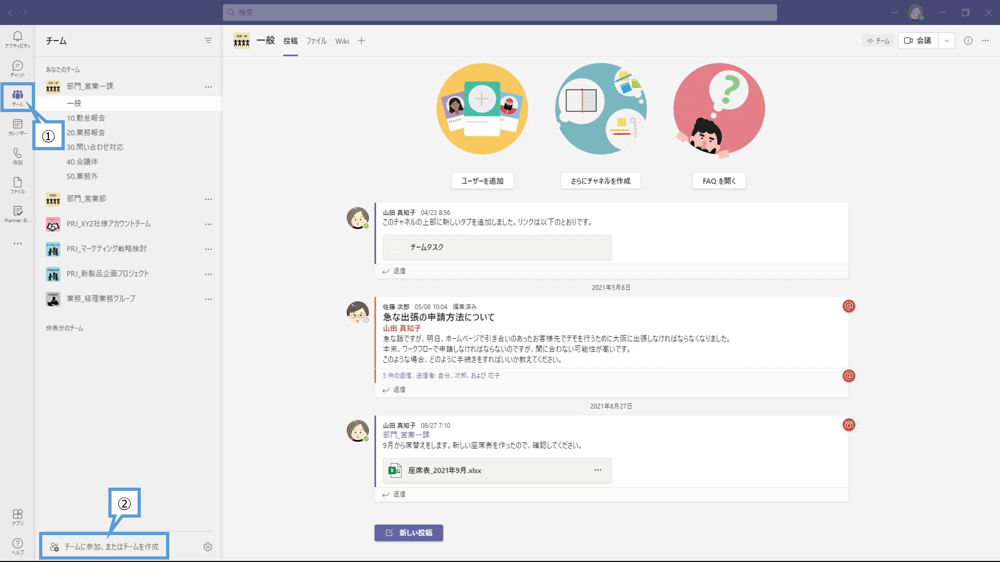Open manage teams gear icon
Viewport: 1000px width, 562px height.
pyautogui.click(x=207, y=547)
